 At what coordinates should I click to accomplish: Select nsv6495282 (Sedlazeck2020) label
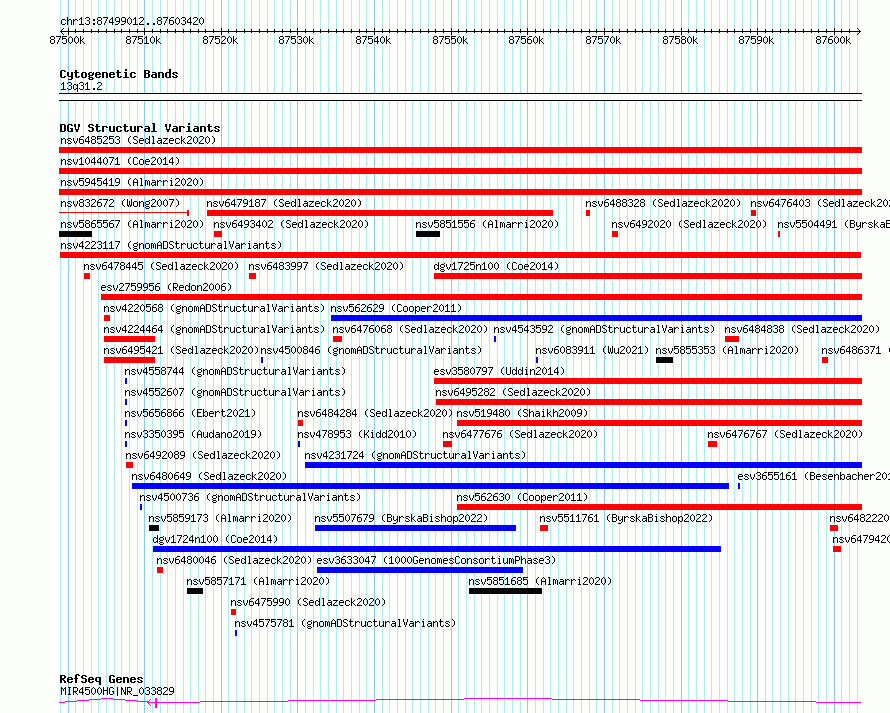coord(513,392)
